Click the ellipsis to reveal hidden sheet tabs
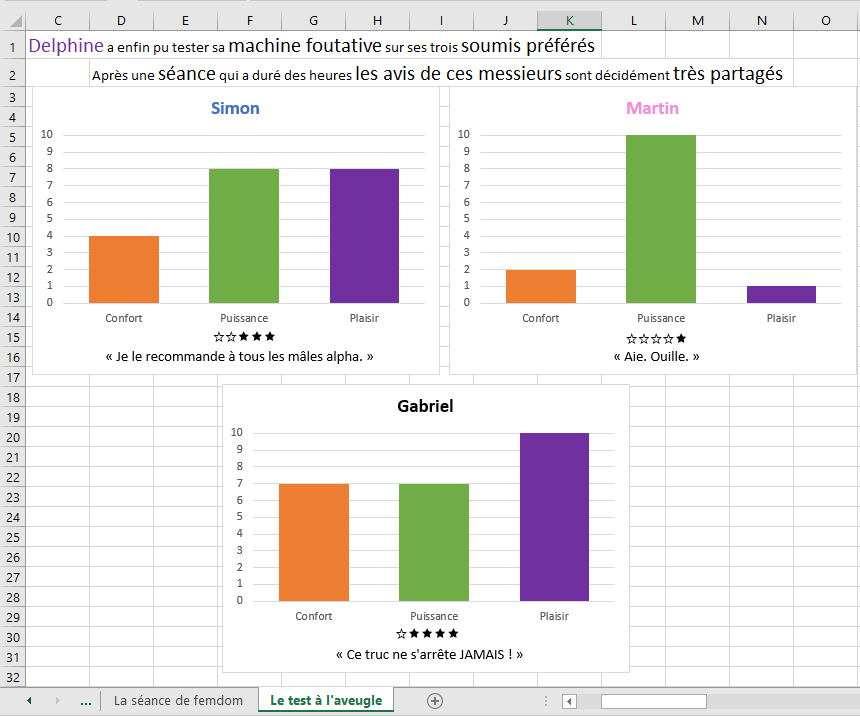860x716 pixels. [85, 701]
